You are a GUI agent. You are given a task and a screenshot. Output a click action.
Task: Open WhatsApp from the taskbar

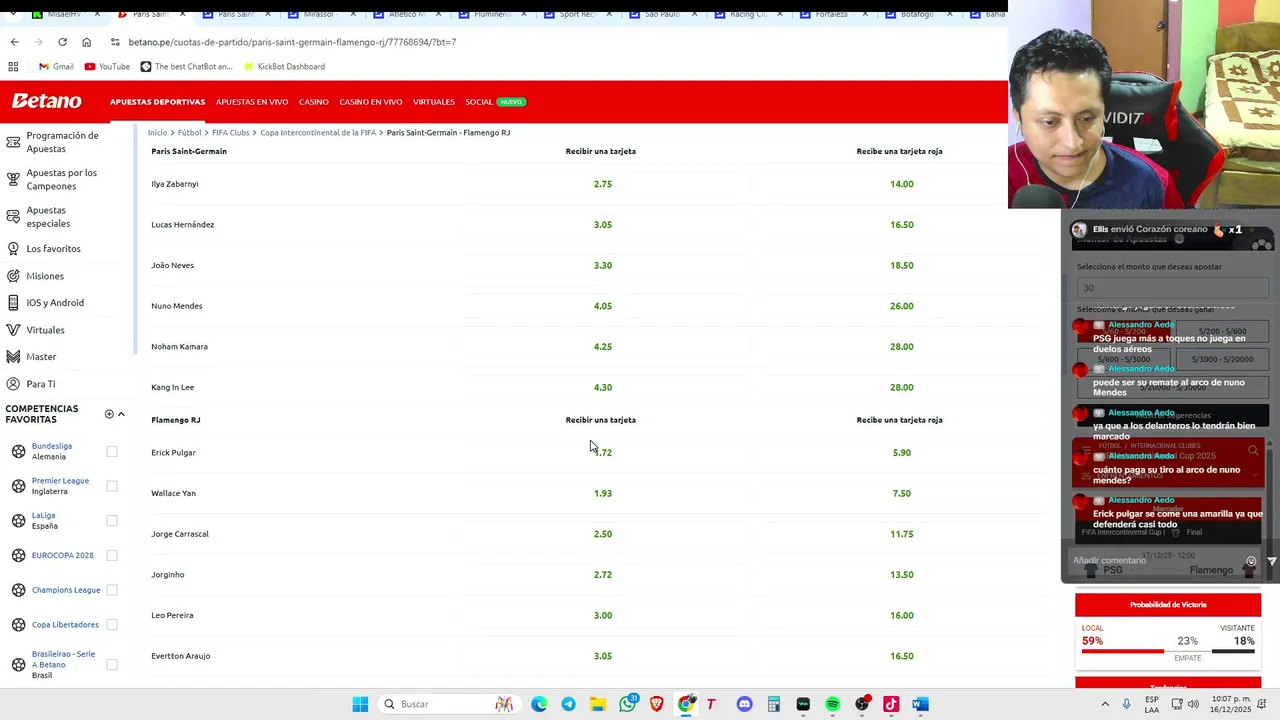627,704
